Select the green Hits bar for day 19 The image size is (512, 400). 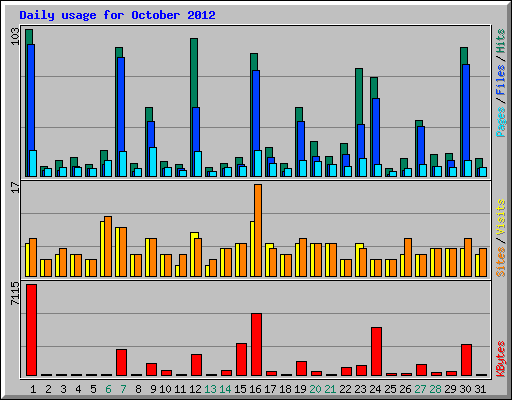pyautogui.click(x=299, y=114)
